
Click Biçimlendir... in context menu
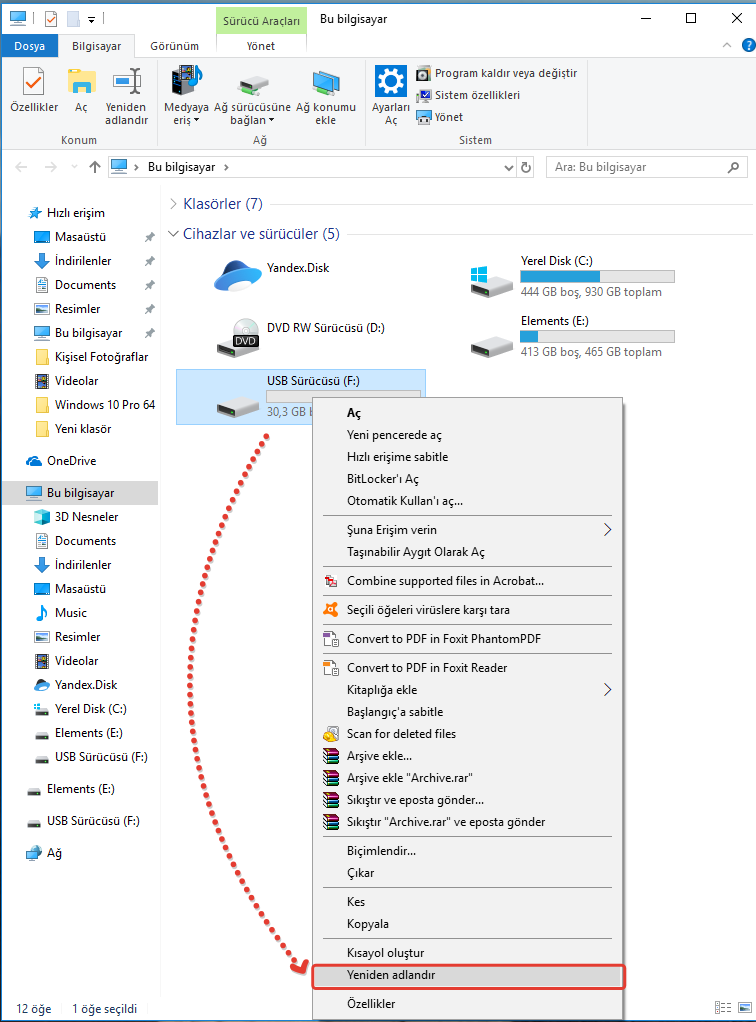(x=381, y=851)
